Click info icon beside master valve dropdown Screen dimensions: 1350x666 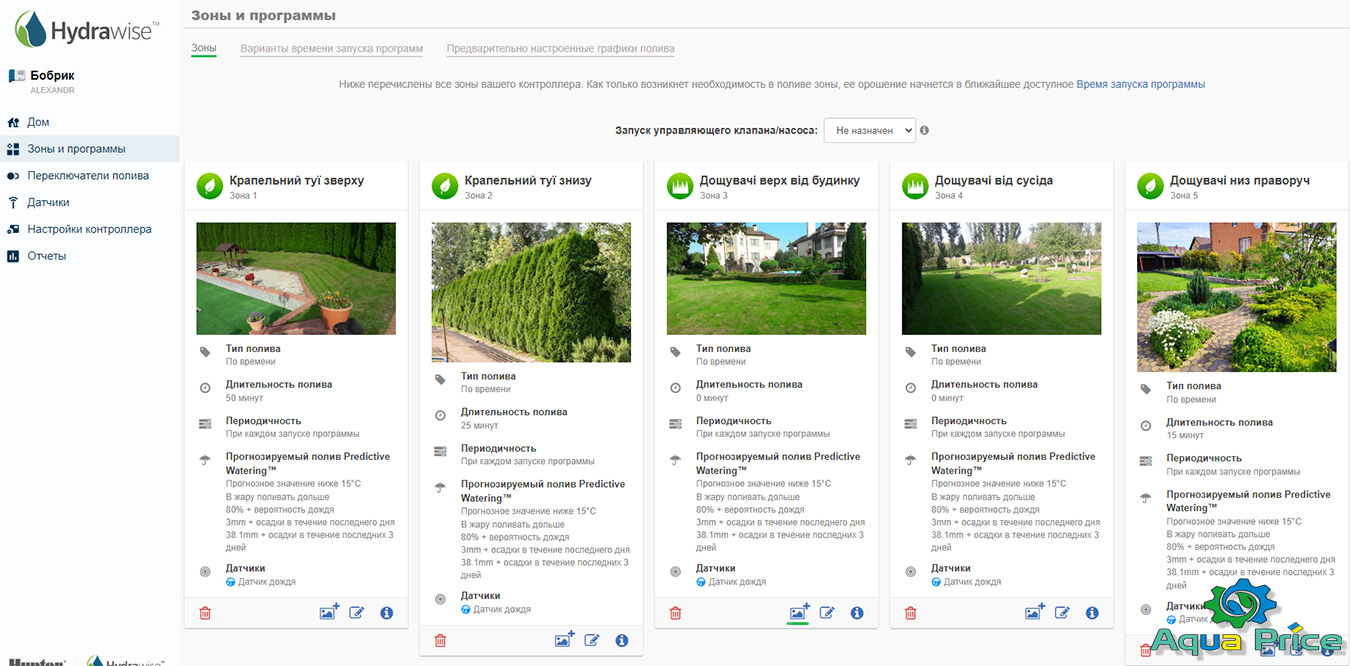(924, 130)
